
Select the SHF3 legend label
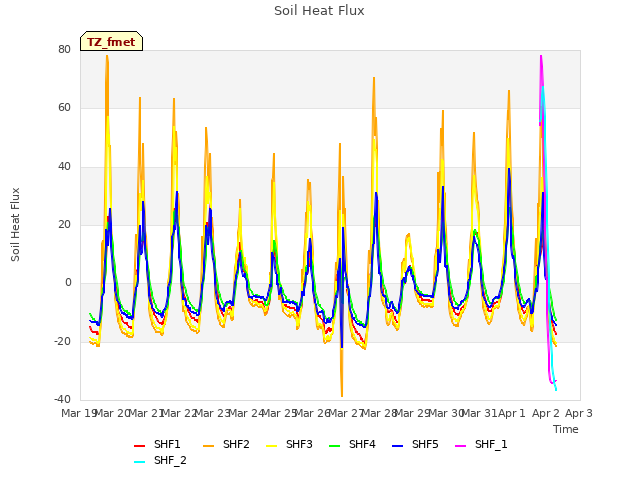[299, 444]
